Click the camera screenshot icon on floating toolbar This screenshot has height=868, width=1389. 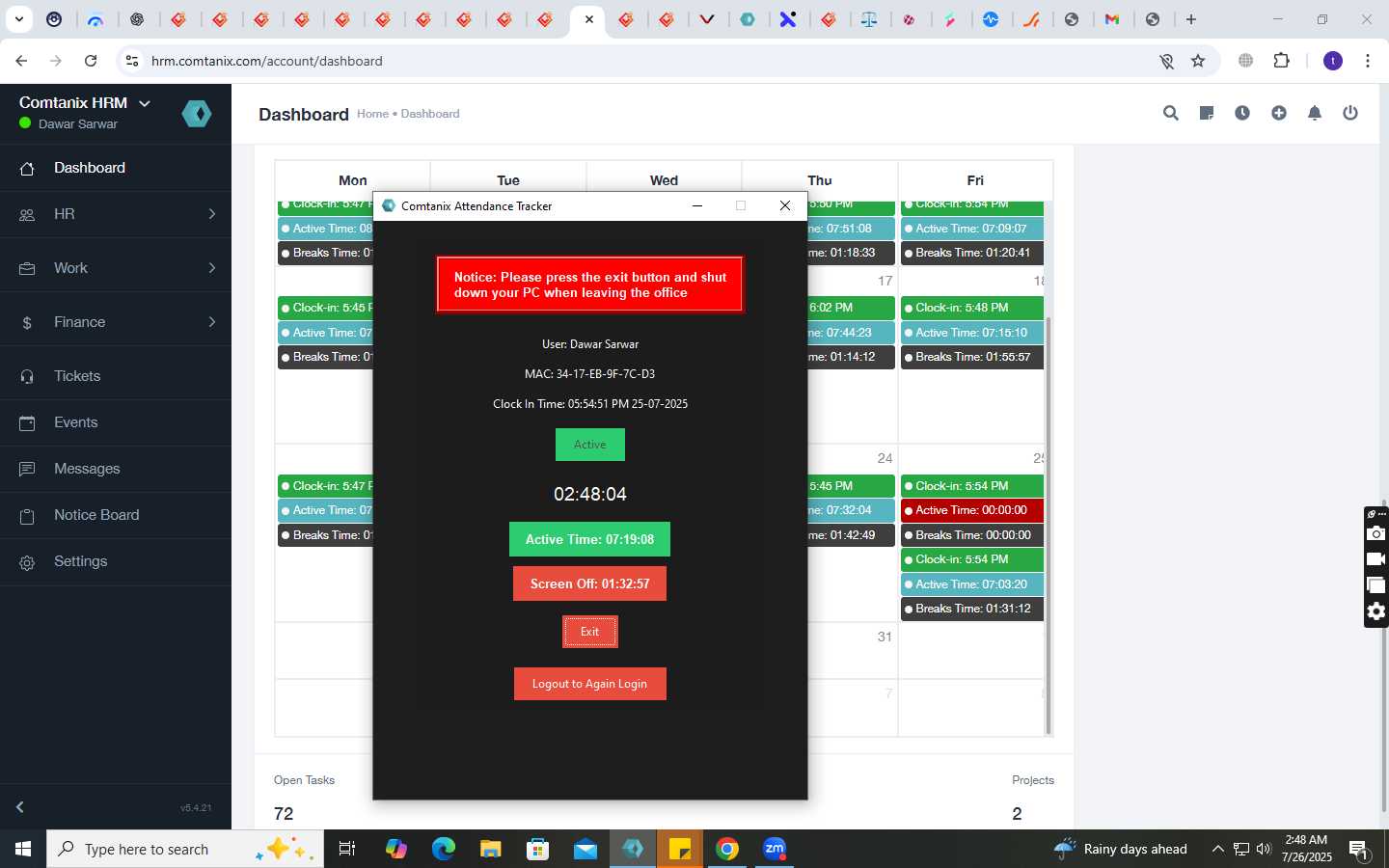click(x=1376, y=533)
